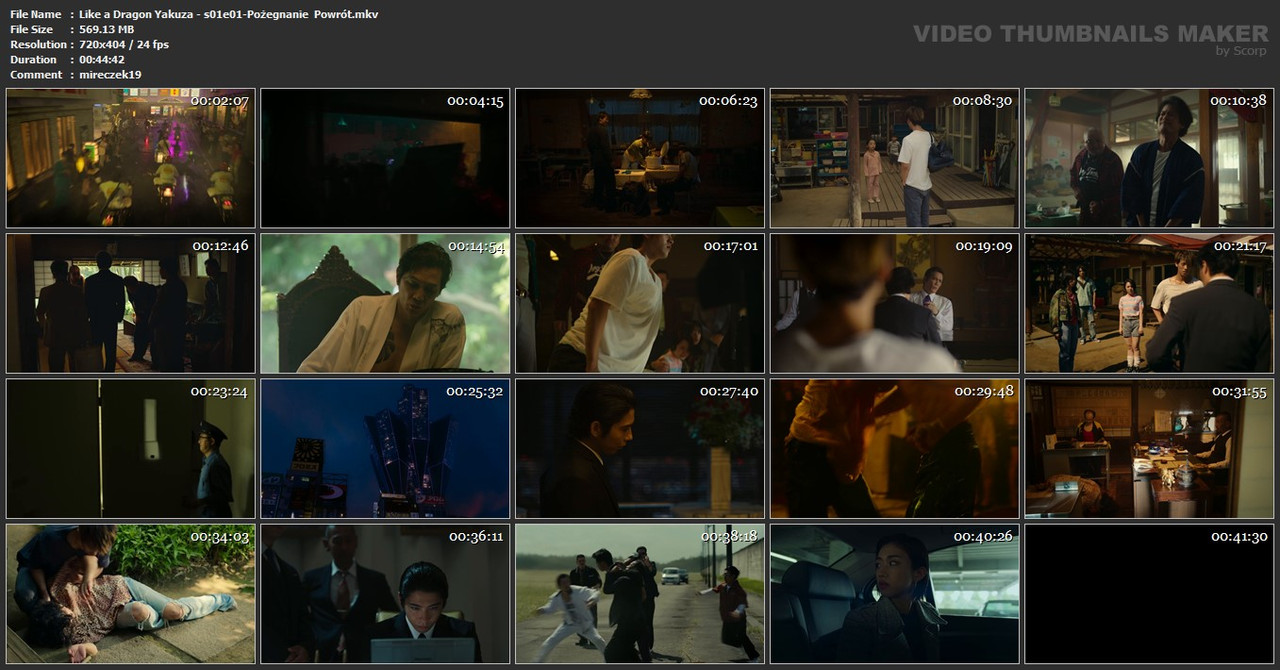Click the thumbnail stamped 00:14:54

pos(385,304)
